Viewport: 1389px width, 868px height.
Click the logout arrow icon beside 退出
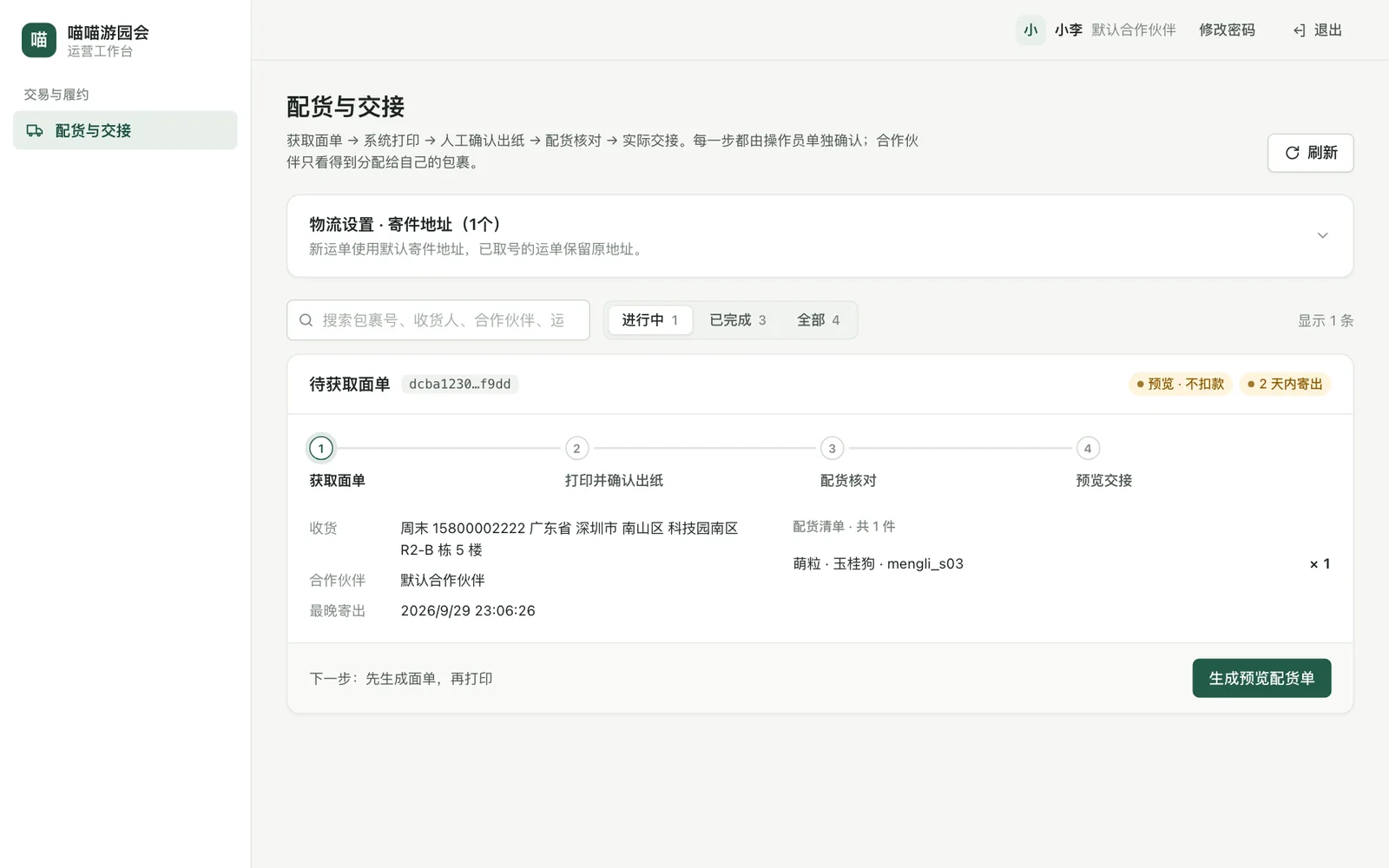(1299, 30)
